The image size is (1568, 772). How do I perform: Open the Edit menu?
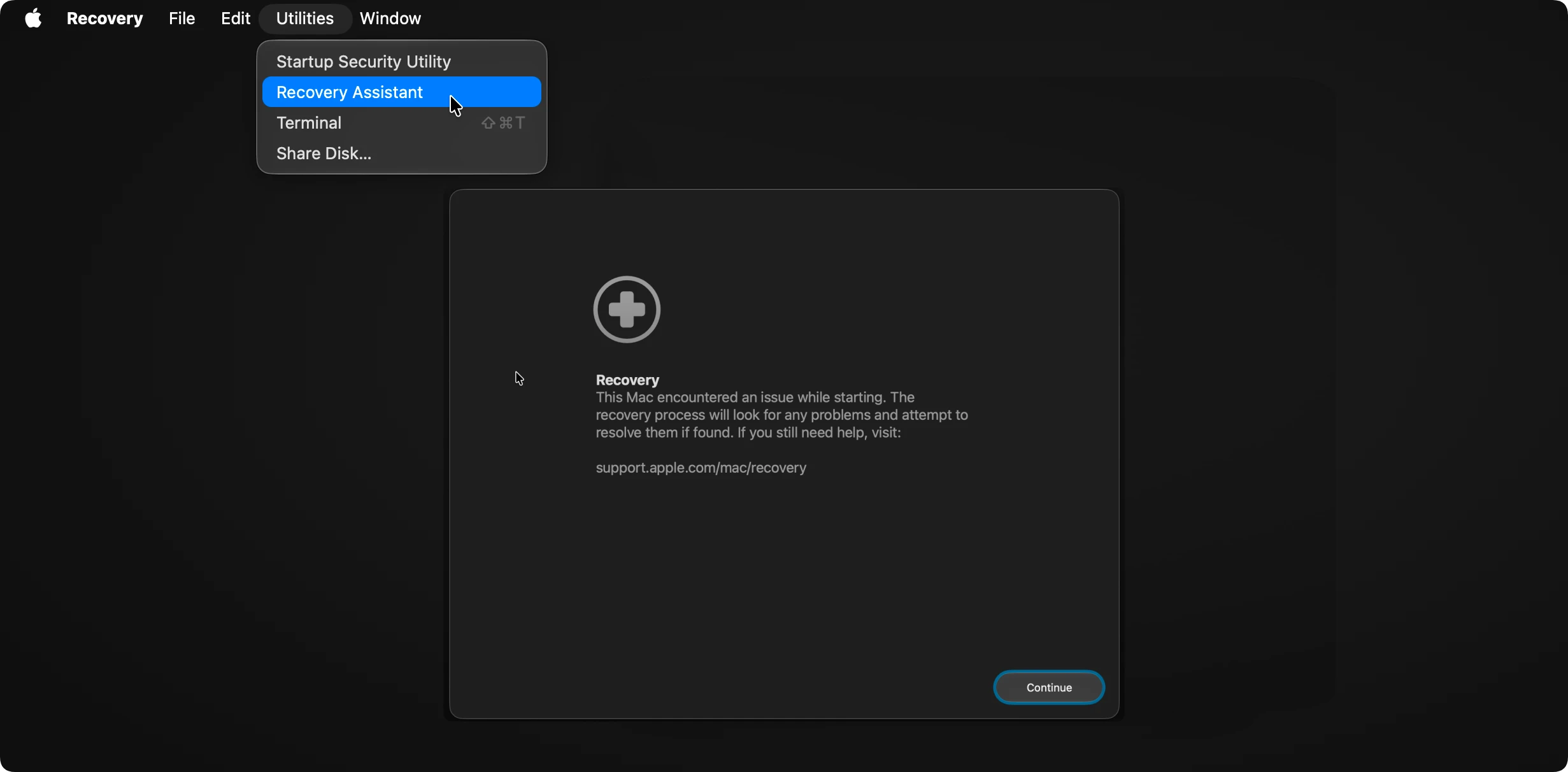coord(235,18)
